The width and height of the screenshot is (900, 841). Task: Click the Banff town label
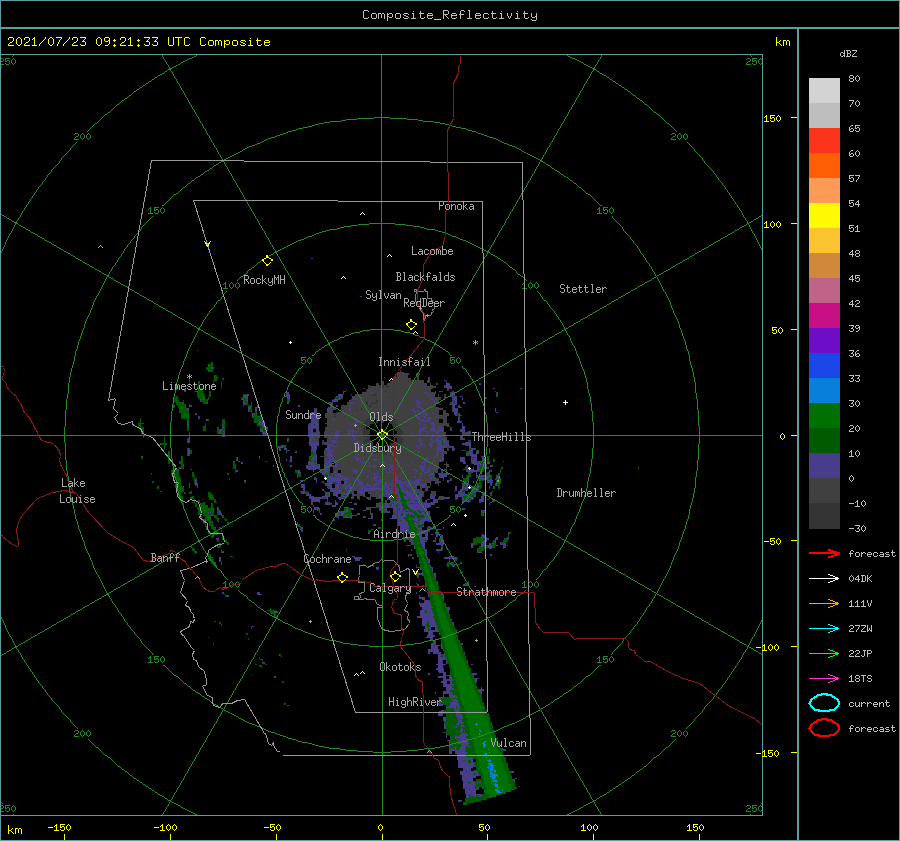click(165, 558)
